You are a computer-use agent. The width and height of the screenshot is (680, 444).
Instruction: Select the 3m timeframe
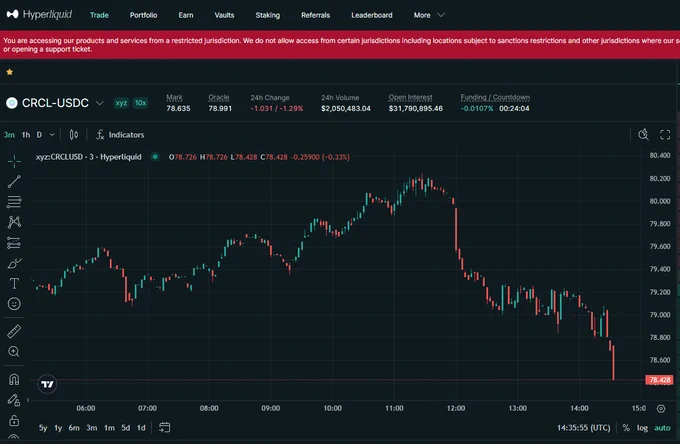[x=9, y=135]
